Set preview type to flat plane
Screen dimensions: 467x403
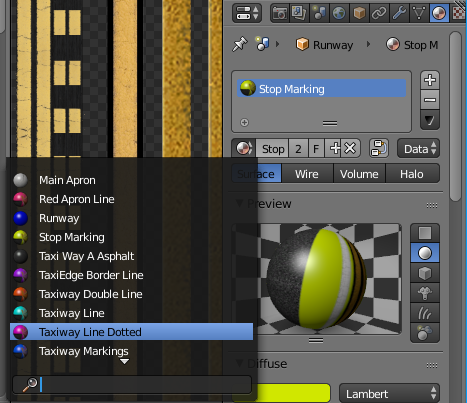(x=425, y=233)
